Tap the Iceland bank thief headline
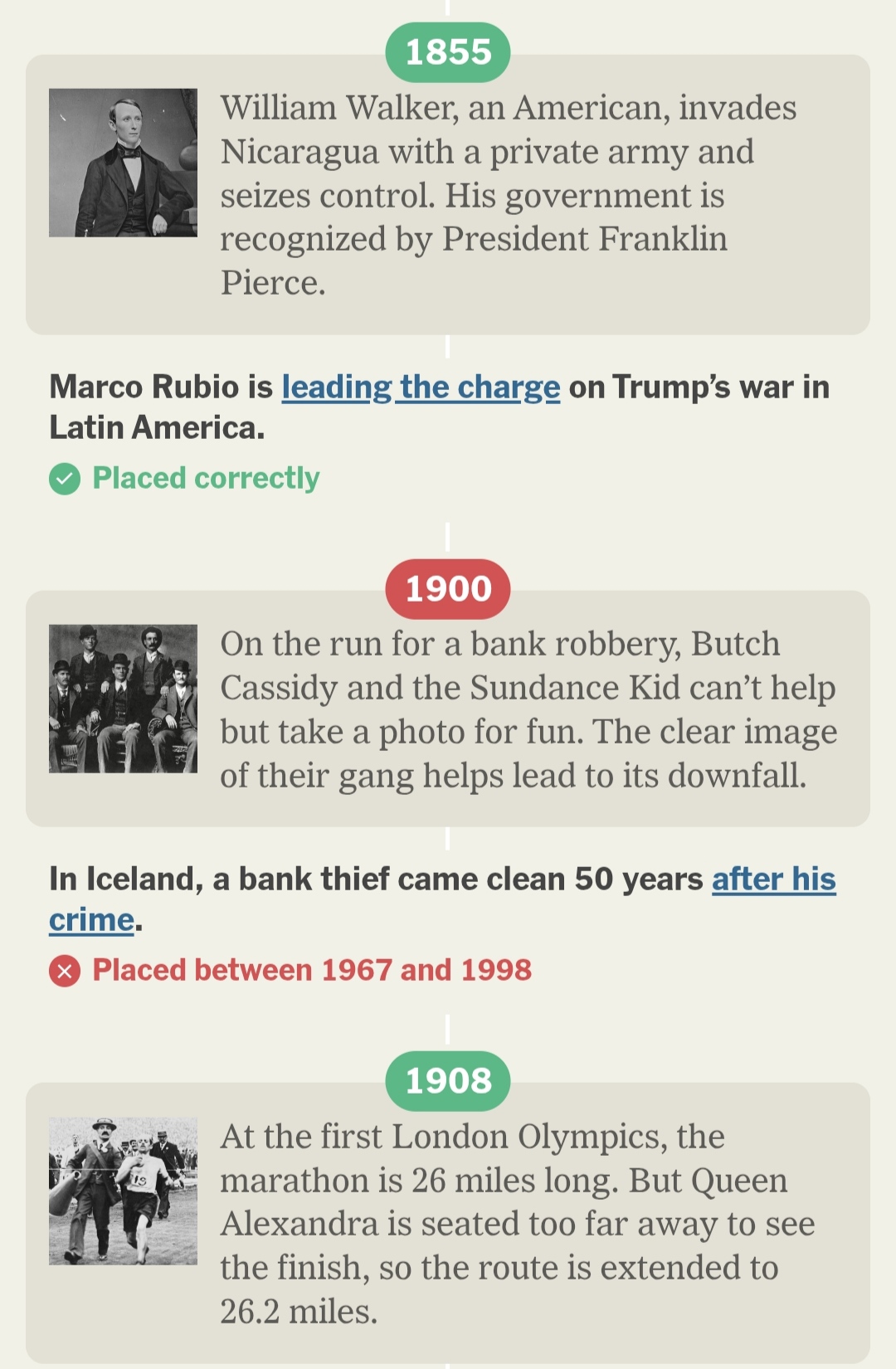The height and width of the screenshot is (1369, 896). pos(373,879)
